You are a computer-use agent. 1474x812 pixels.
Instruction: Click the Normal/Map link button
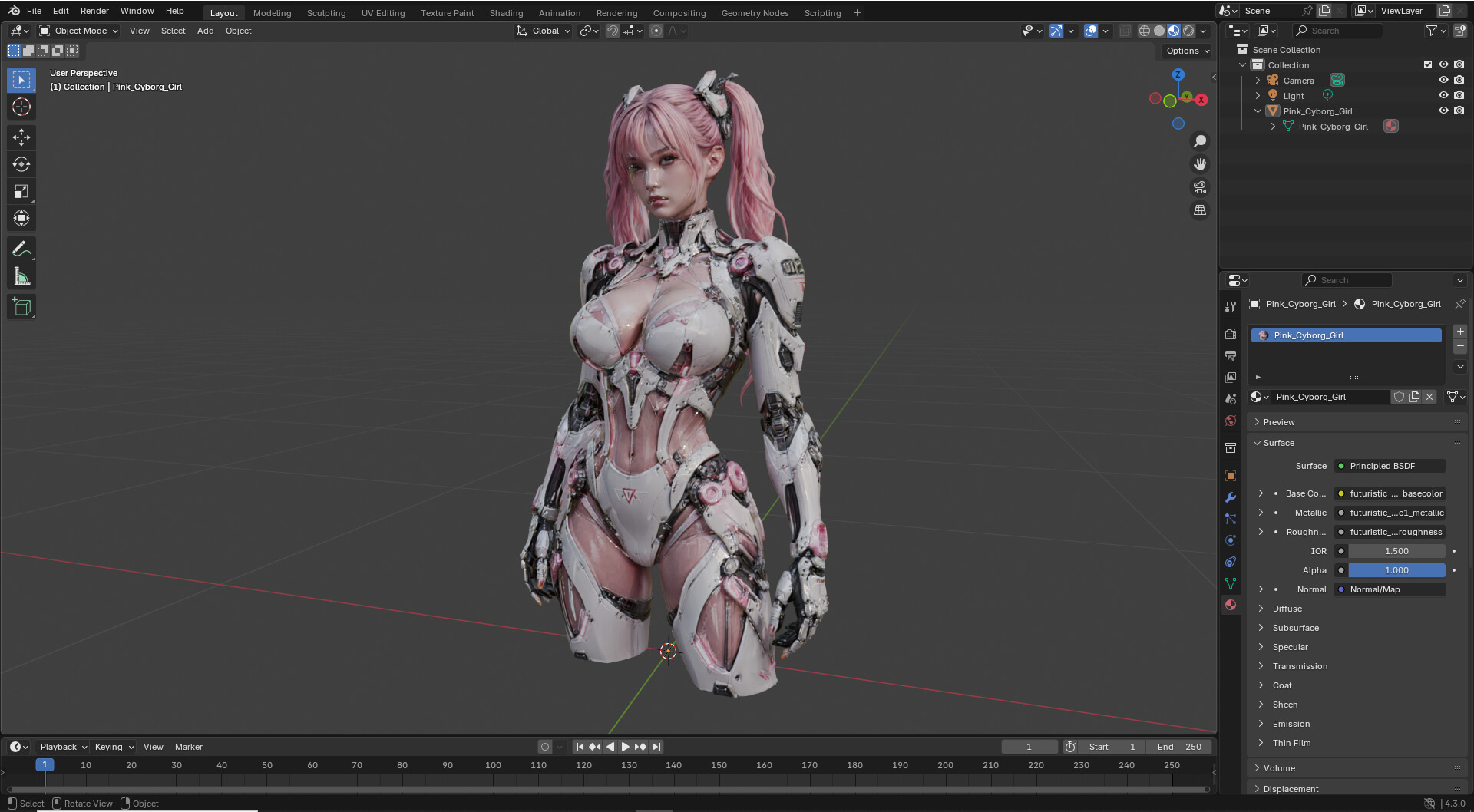tap(1390, 589)
